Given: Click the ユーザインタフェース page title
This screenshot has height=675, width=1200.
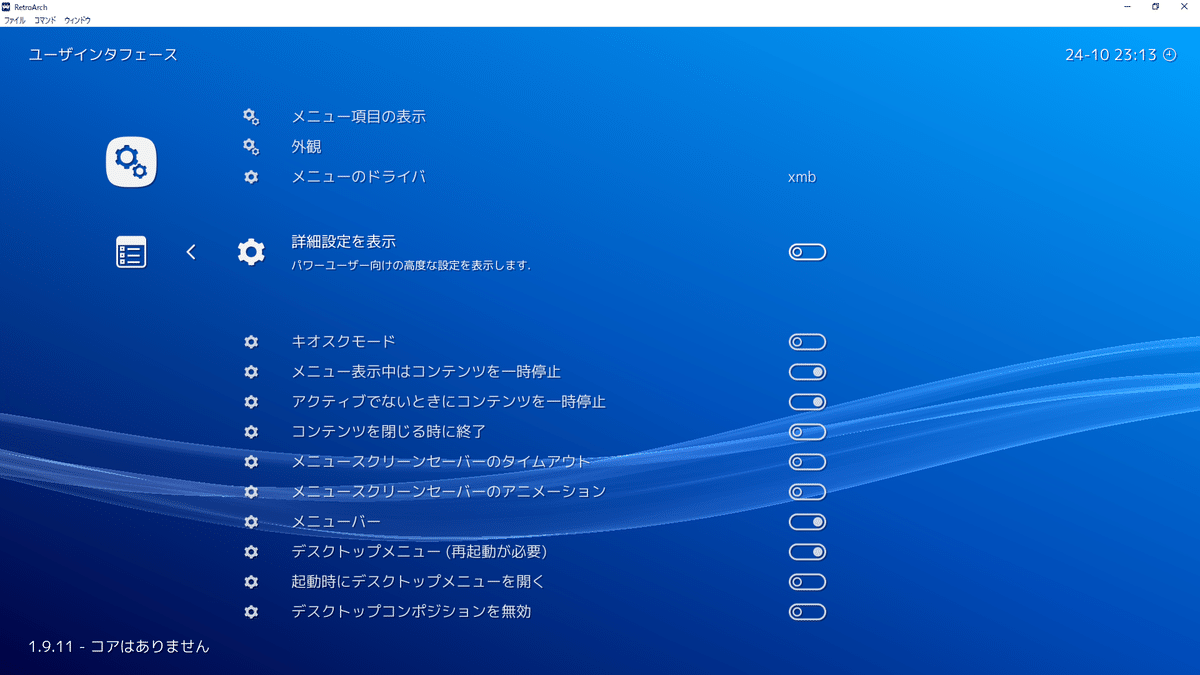Looking at the screenshot, I should point(103,55).
